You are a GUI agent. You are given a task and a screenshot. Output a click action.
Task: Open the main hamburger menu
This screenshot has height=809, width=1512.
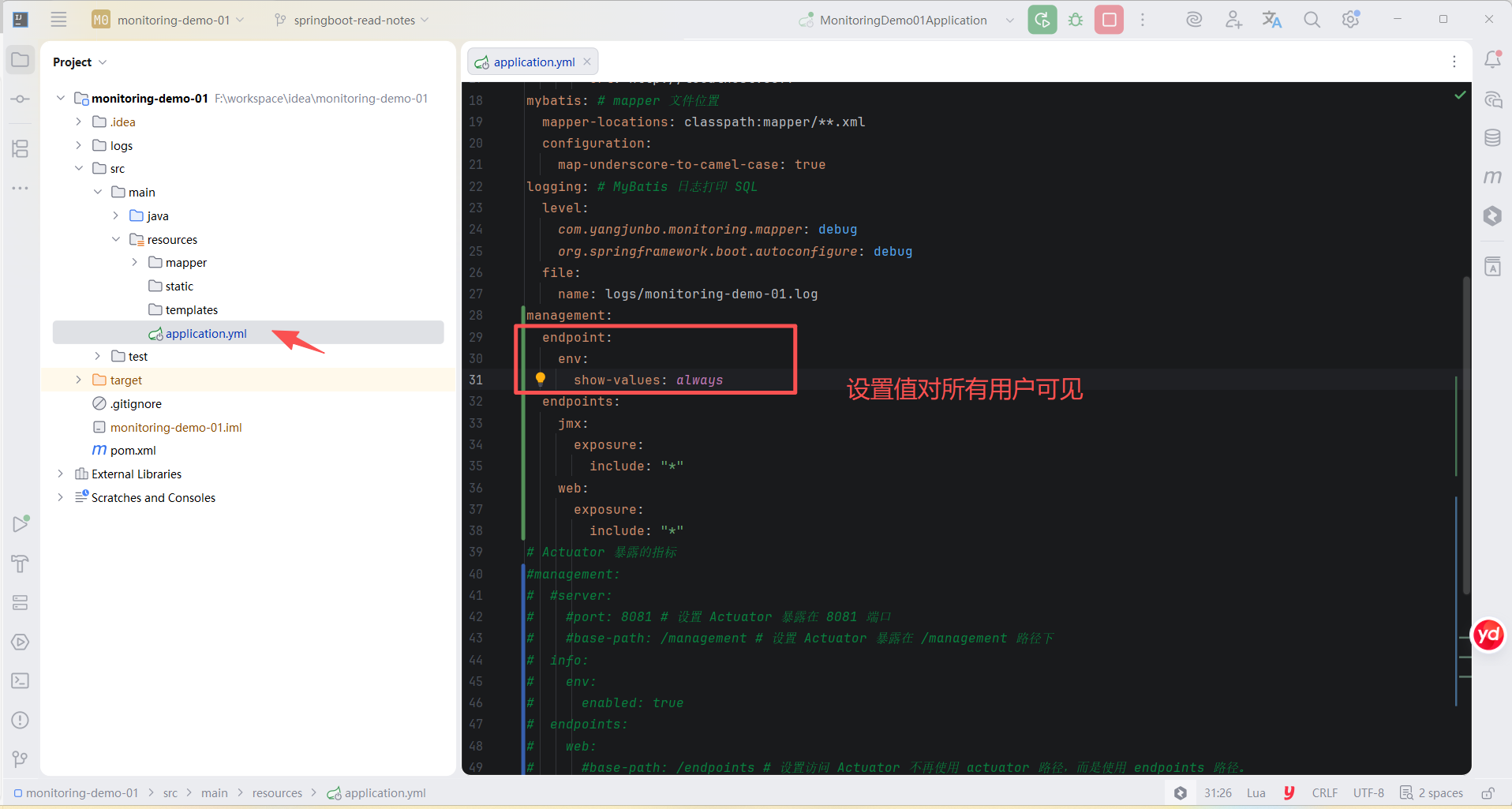pyautogui.click(x=58, y=20)
